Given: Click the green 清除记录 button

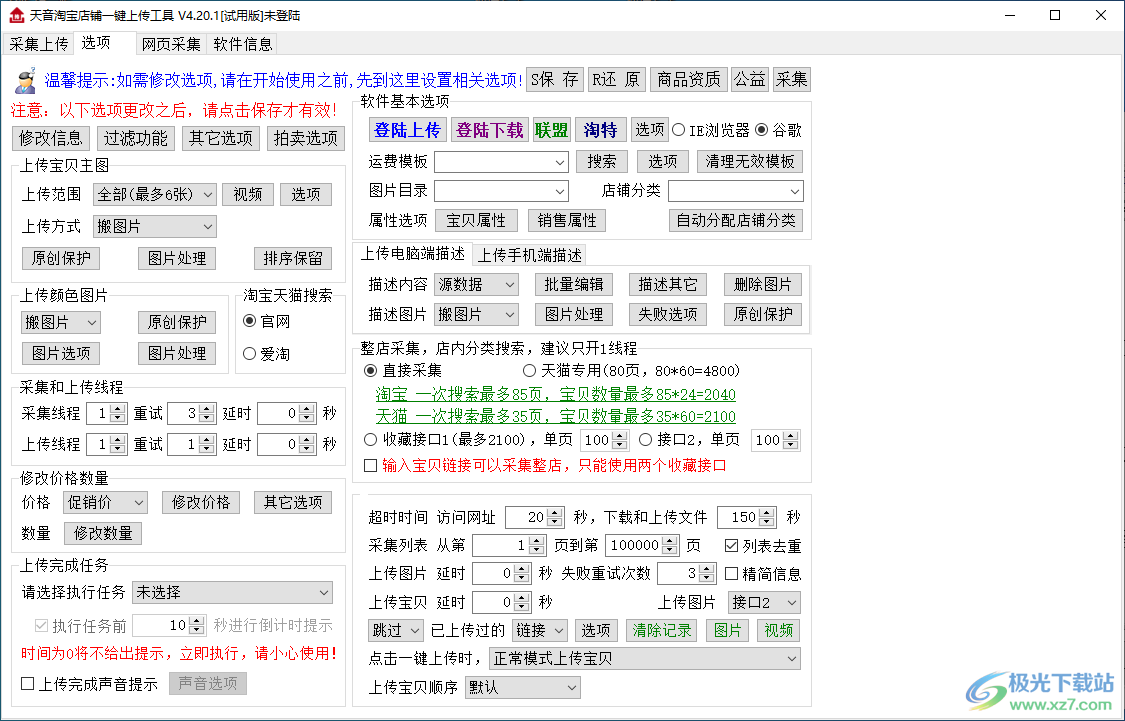Looking at the screenshot, I should point(661,631).
